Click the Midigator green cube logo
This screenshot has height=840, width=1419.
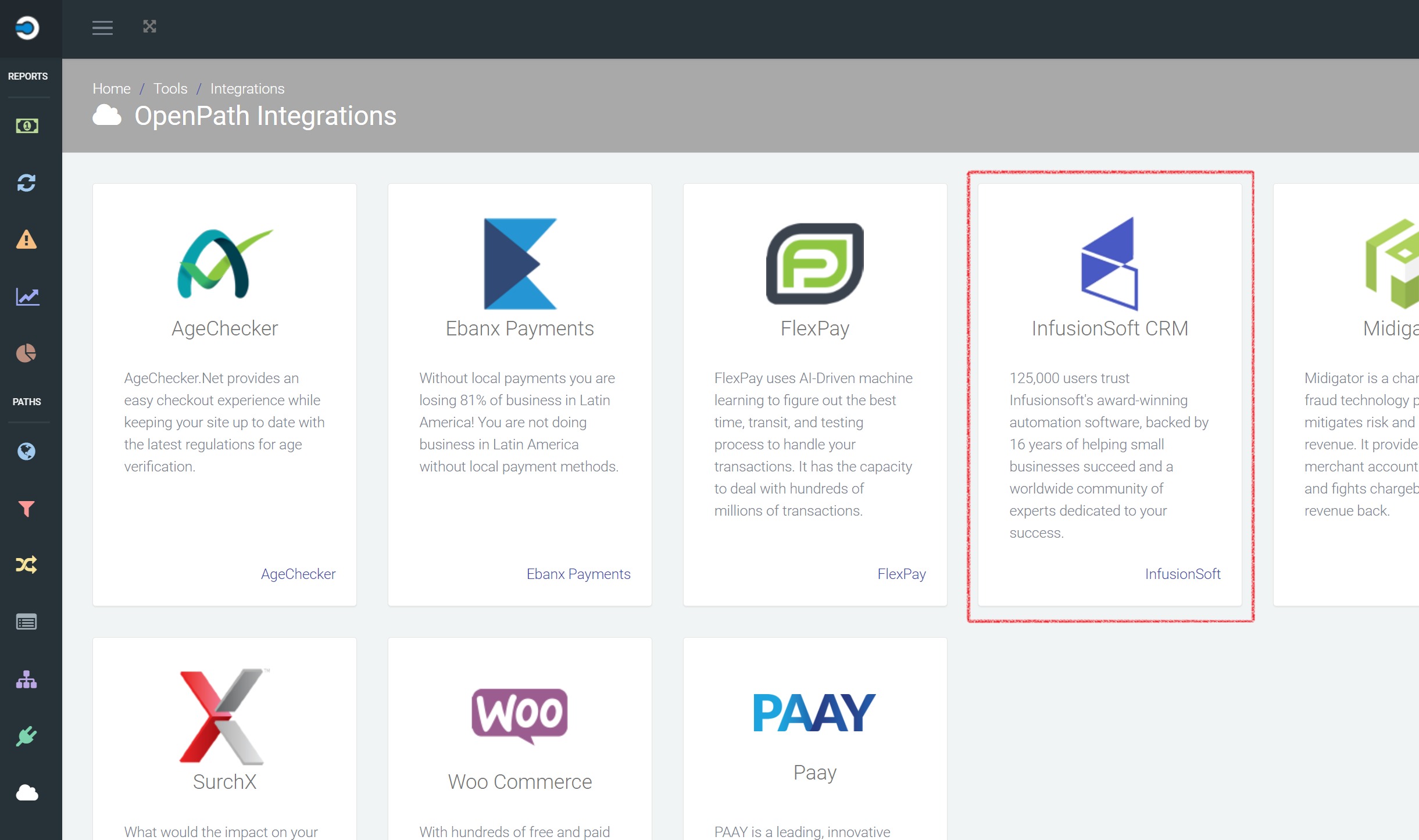(x=1392, y=263)
